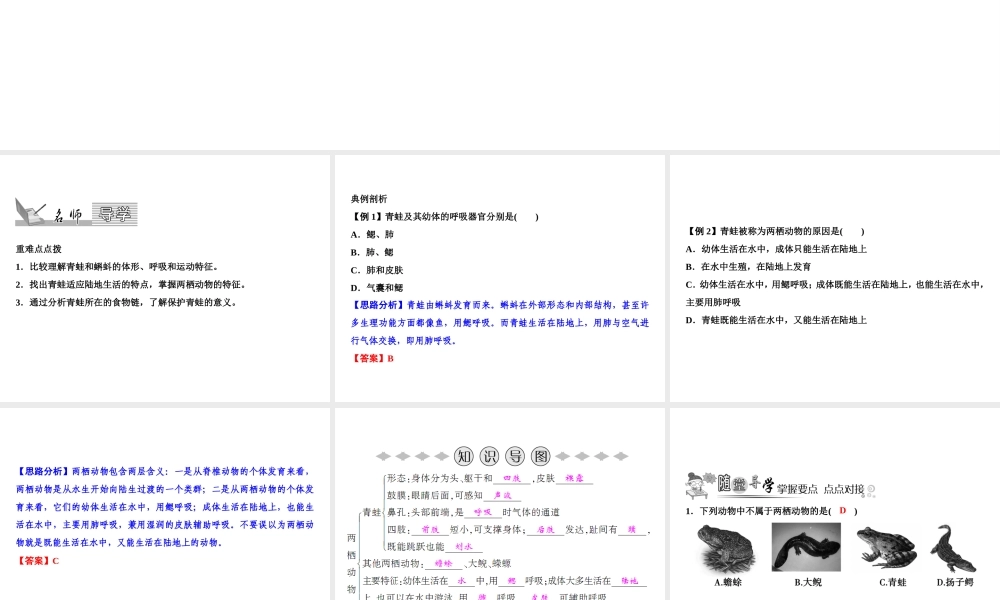
Task: Click the 既能跳跃也能 line
Action: click(434, 547)
